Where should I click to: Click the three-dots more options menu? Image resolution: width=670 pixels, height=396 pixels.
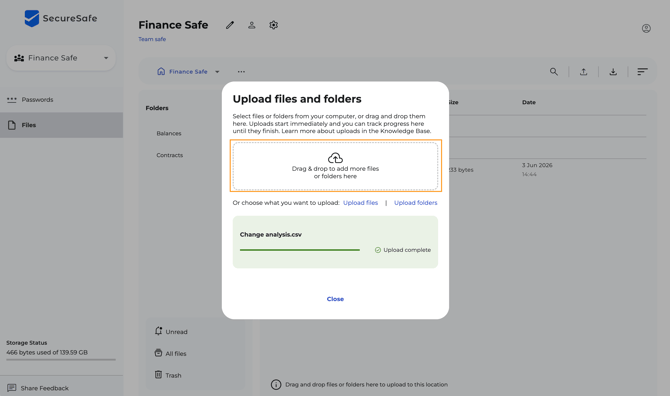[x=241, y=72]
